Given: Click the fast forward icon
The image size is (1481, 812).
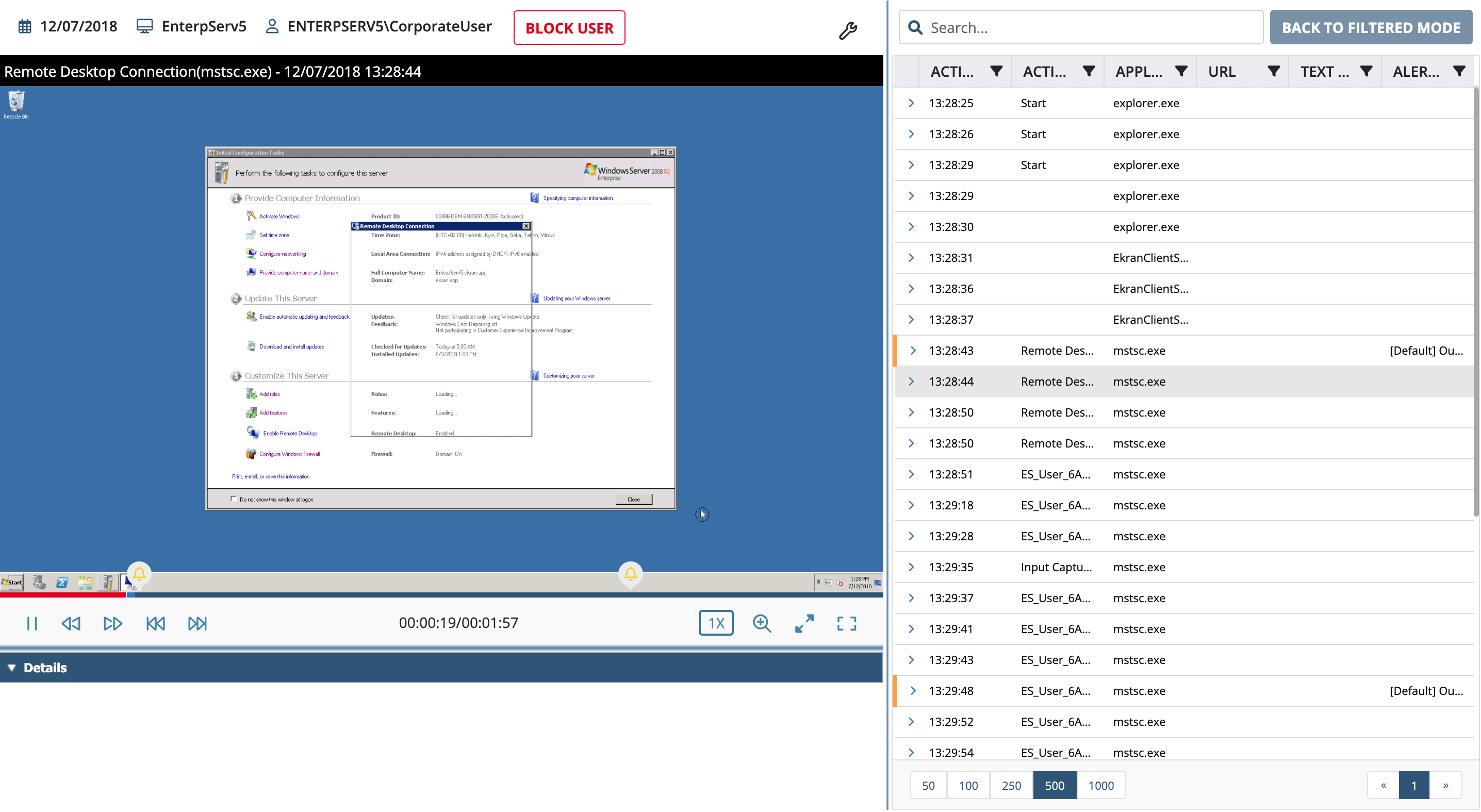Looking at the screenshot, I should [x=113, y=623].
